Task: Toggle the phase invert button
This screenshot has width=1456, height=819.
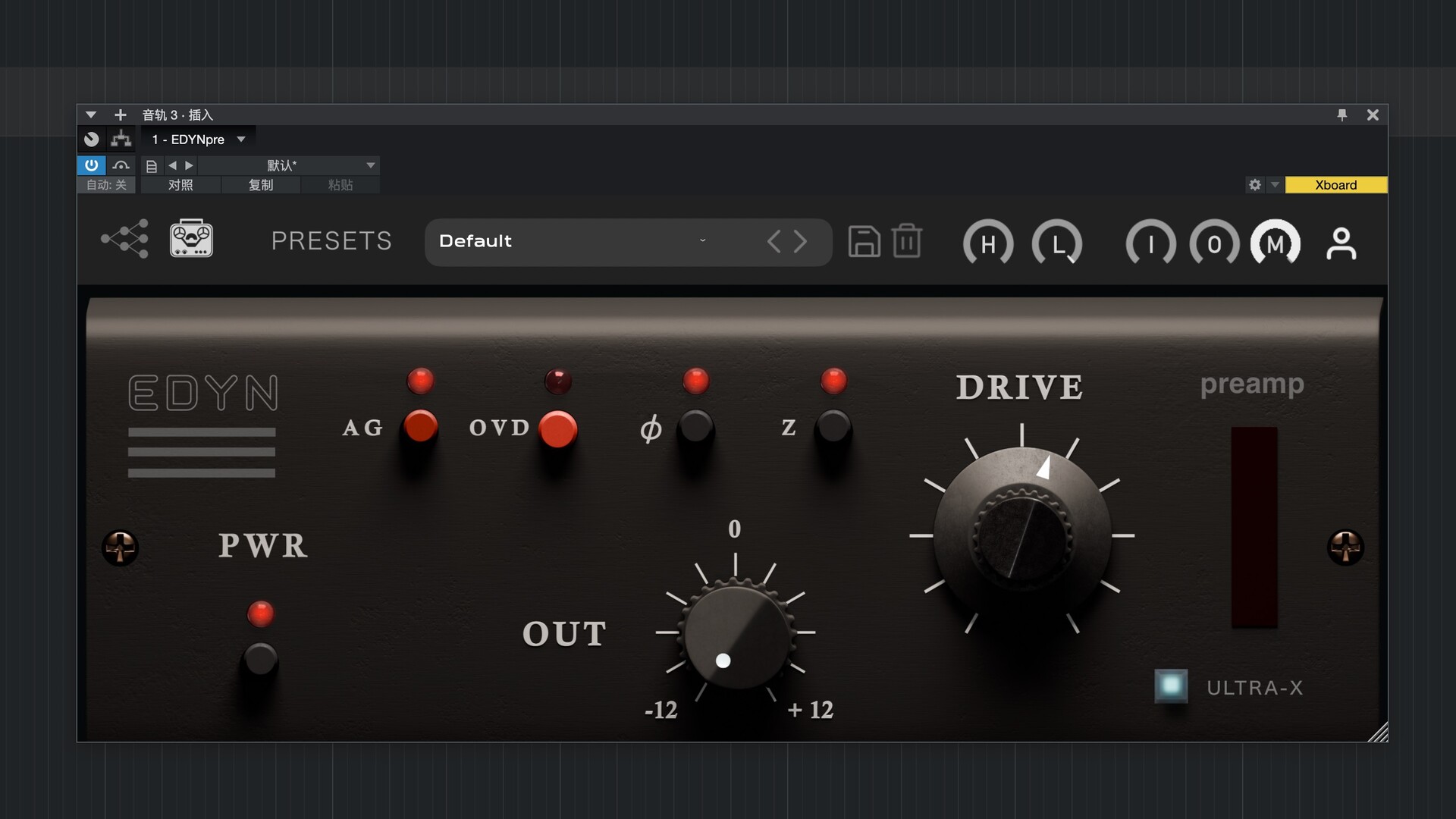Action: coord(695,428)
